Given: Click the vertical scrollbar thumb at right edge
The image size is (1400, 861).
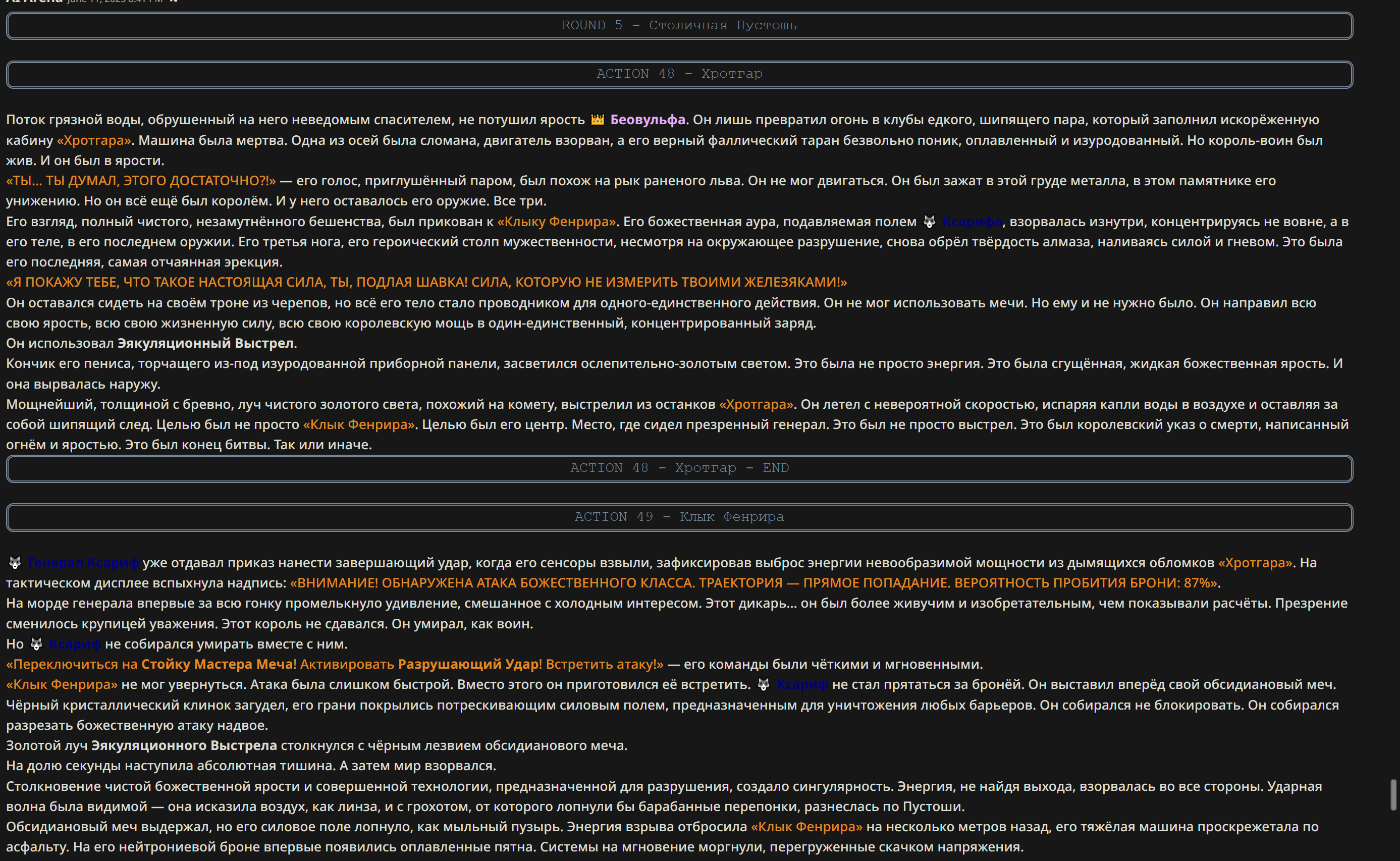Looking at the screenshot, I should [x=1393, y=794].
